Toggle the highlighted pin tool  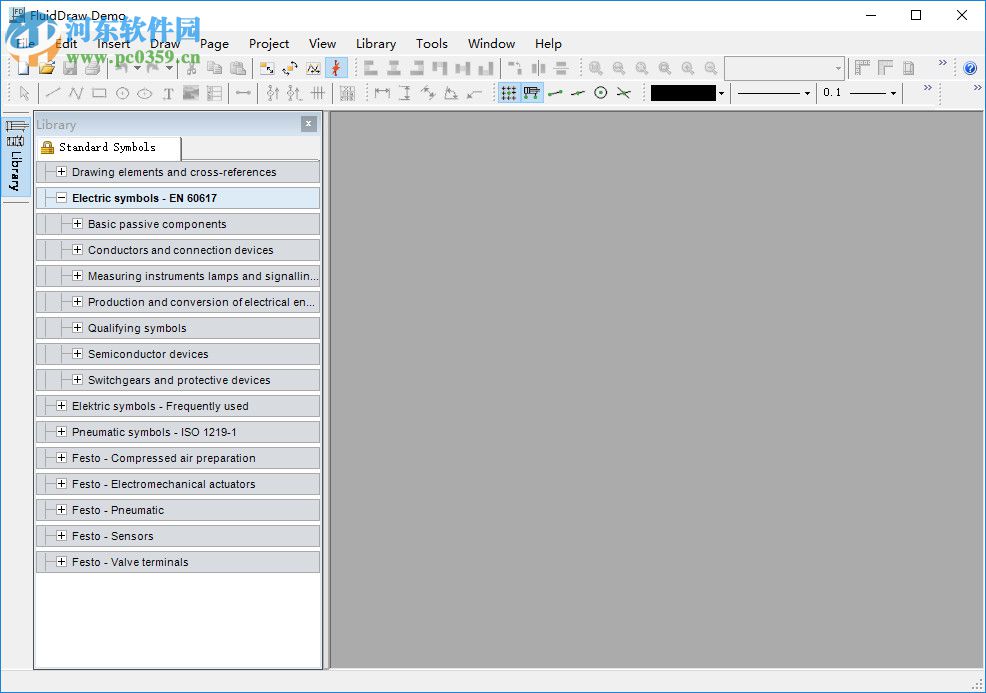click(335, 68)
